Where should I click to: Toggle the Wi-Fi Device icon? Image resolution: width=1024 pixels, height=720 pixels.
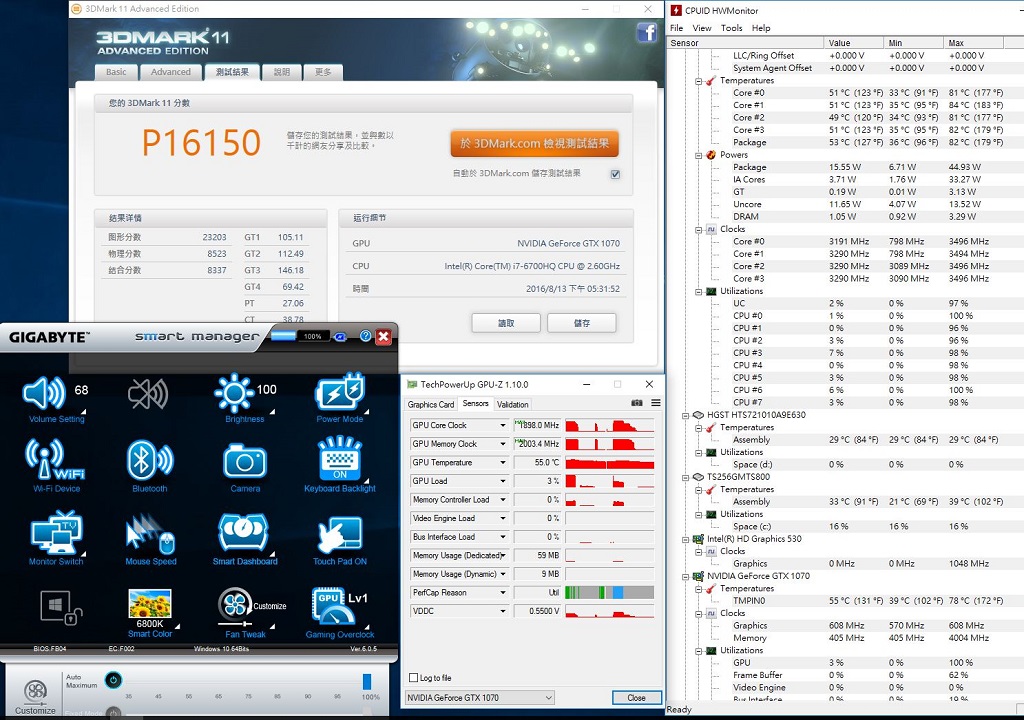tap(56, 459)
